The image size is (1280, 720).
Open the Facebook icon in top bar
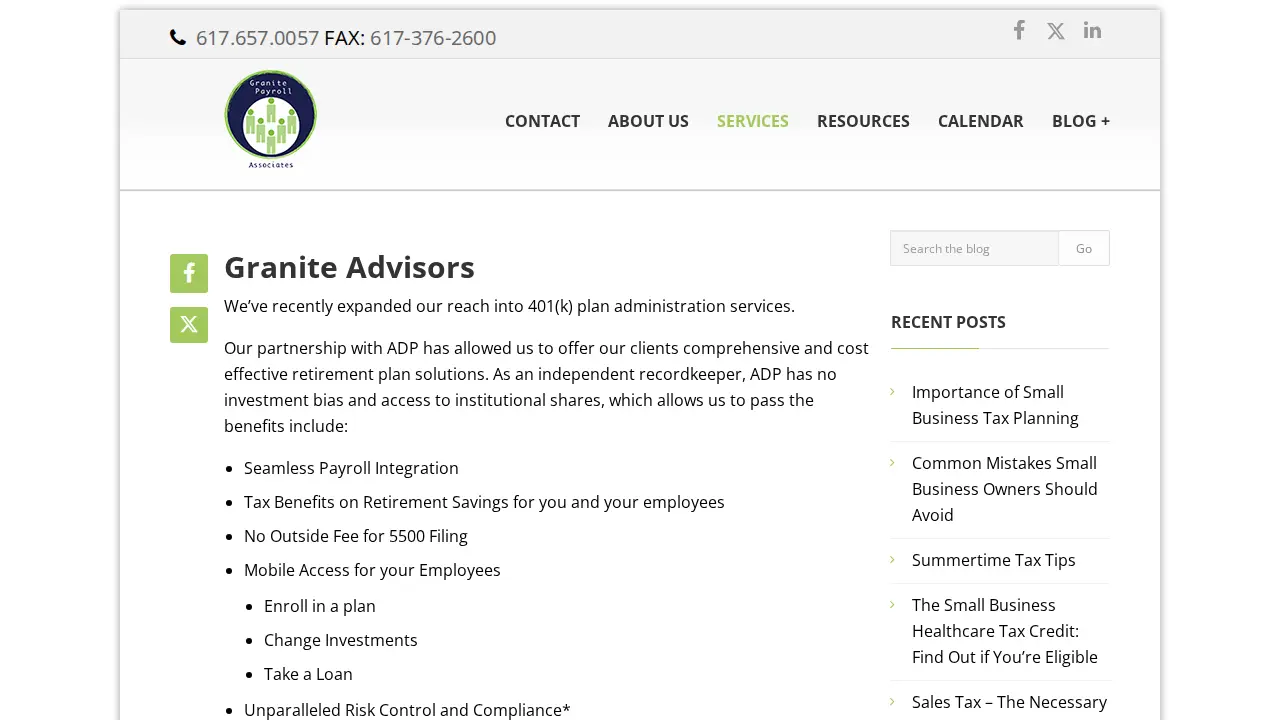(1019, 30)
